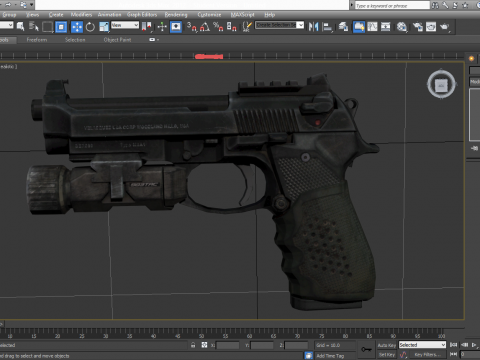The image size is (480, 360).
Task: Activate the Select by Name tool
Action: click(x=34, y=26)
